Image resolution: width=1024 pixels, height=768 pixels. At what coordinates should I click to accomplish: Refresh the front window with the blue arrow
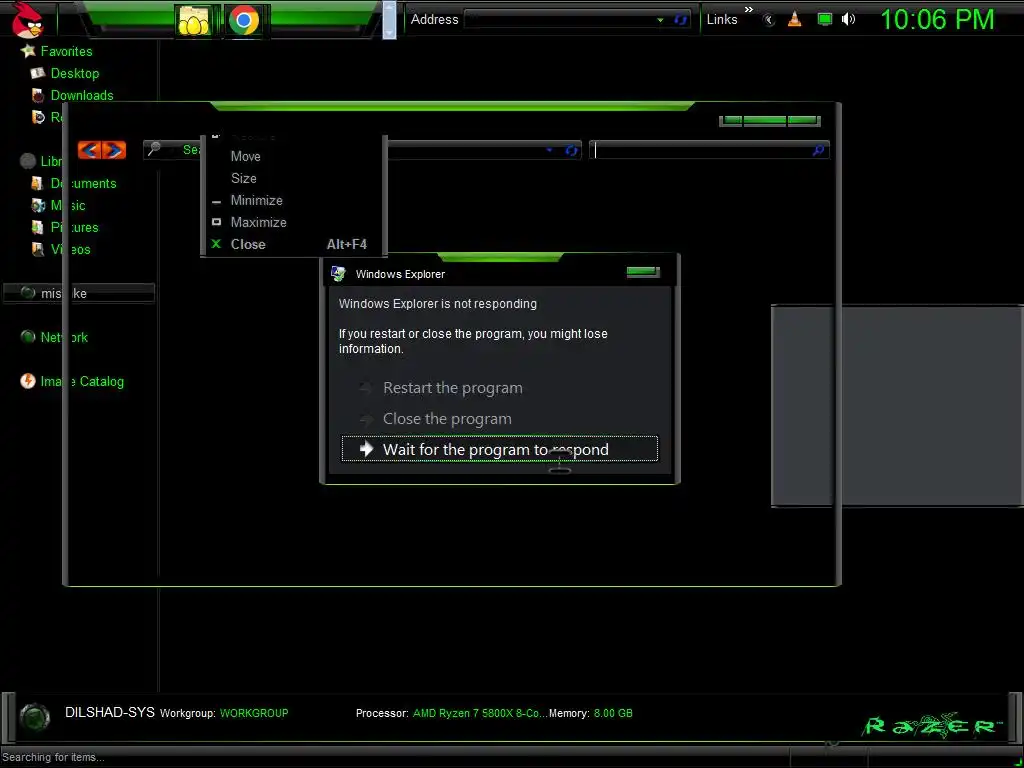571,151
